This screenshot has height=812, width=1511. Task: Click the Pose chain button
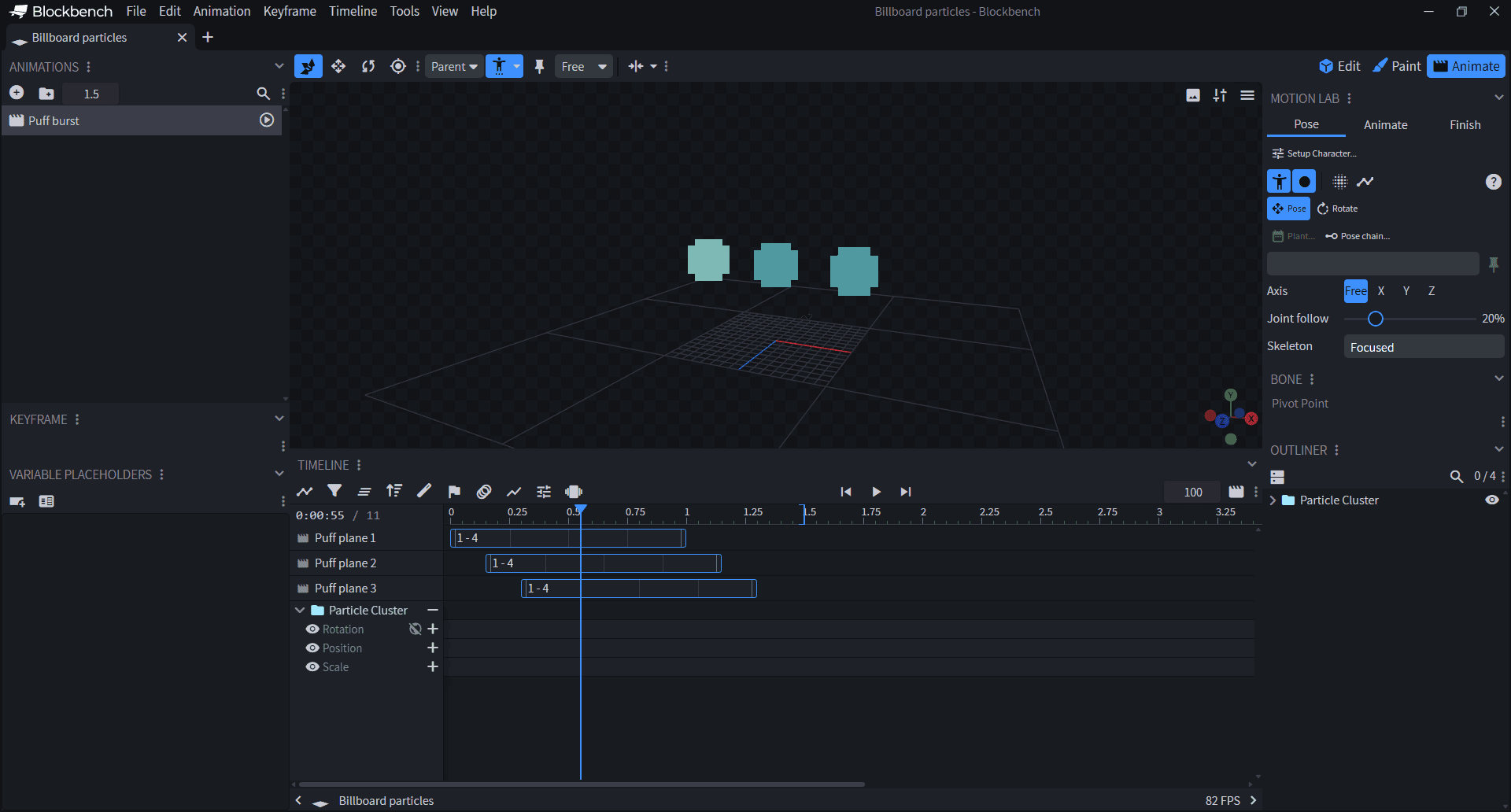1358,236
